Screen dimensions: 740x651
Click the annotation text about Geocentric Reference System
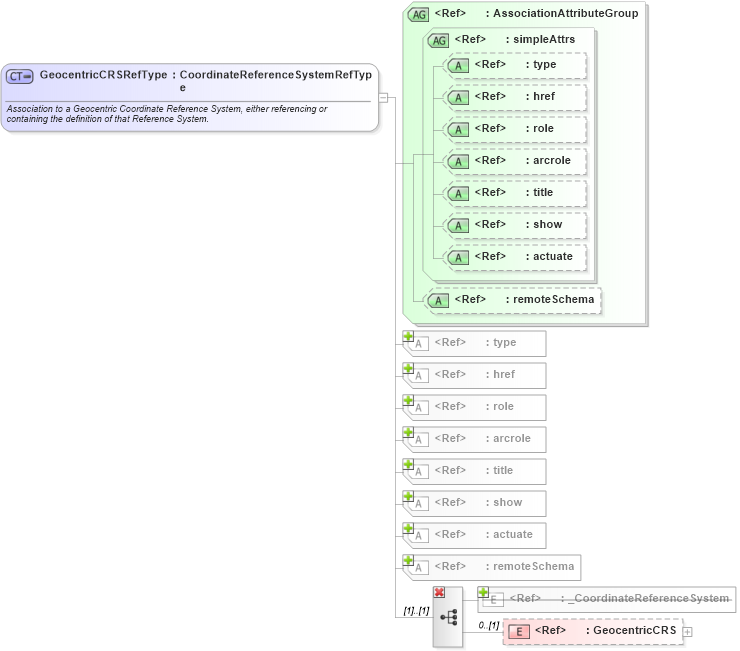167,114
